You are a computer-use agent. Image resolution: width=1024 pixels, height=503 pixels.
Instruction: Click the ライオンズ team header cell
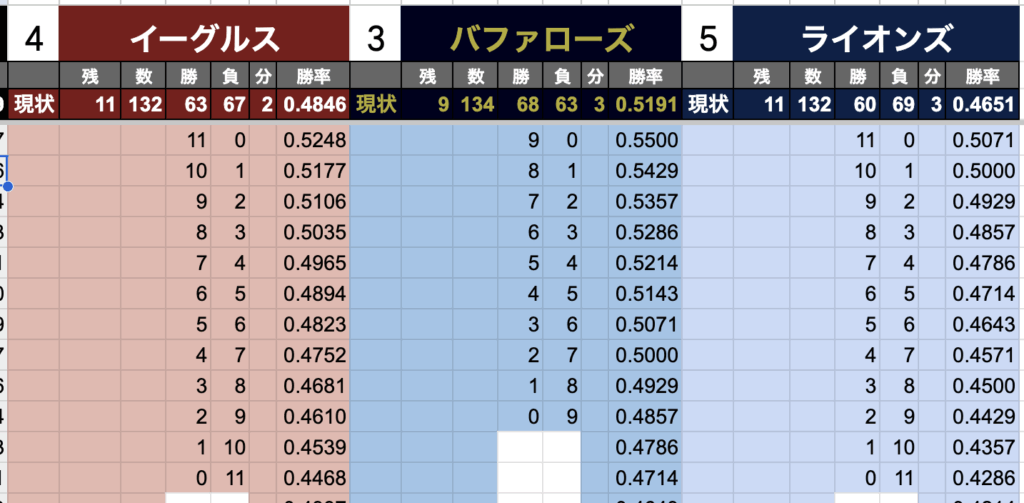[876, 38]
